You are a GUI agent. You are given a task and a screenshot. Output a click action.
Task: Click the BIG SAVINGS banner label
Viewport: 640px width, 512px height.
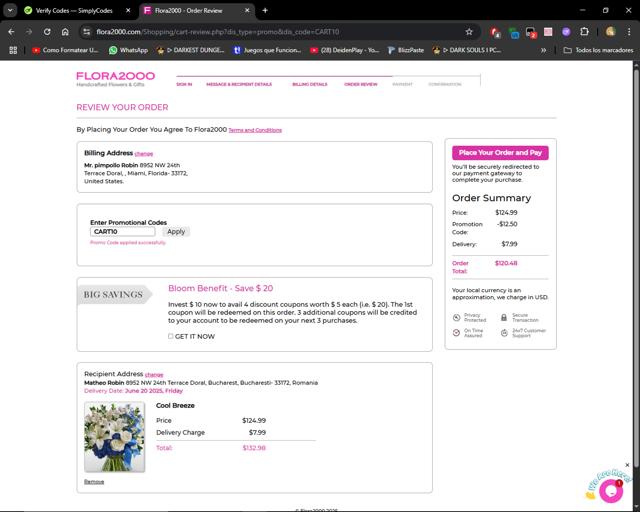[x=113, y=295]
